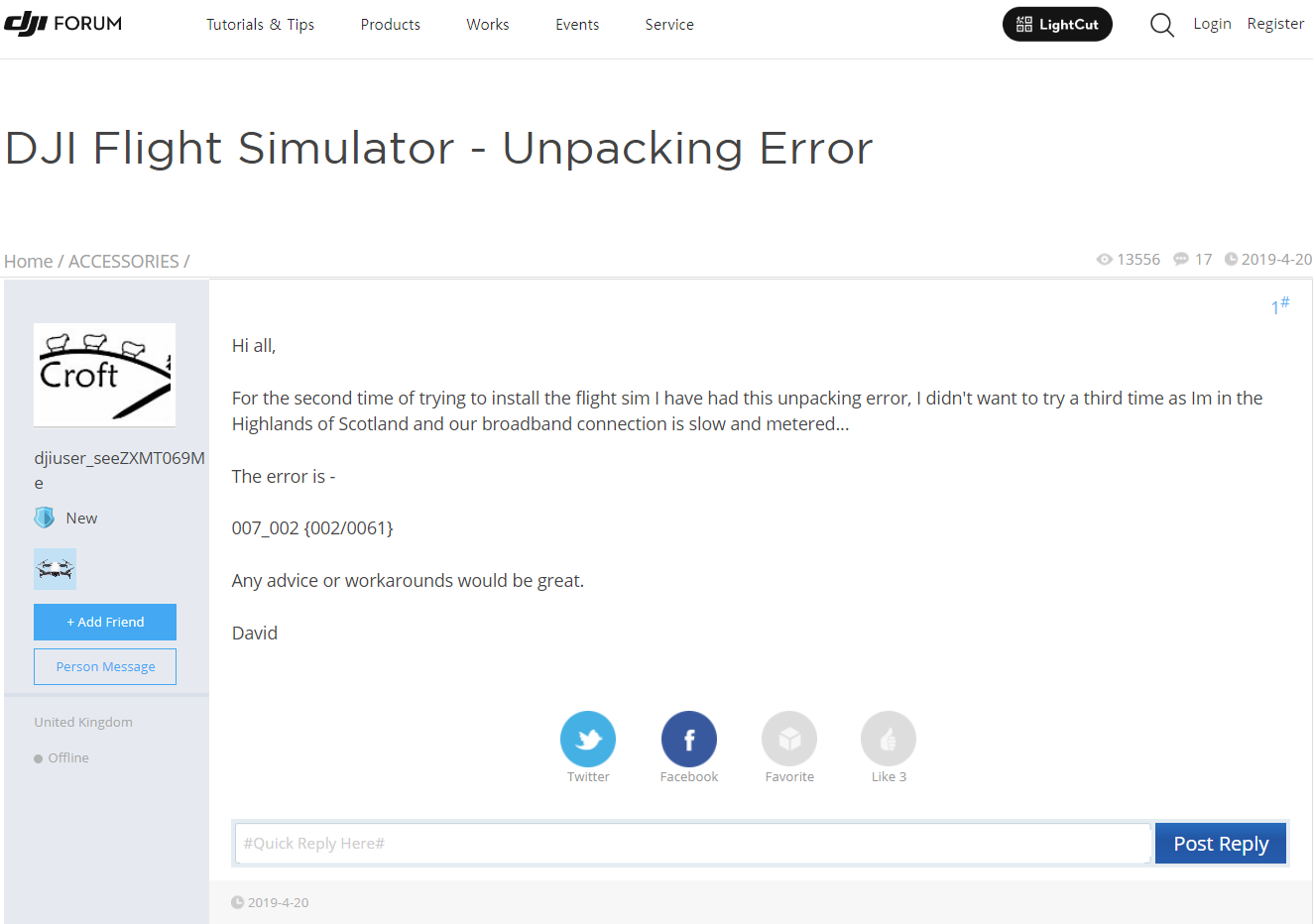Open the Service menu item
The image size is (1313, 924).
pos(669,25)
